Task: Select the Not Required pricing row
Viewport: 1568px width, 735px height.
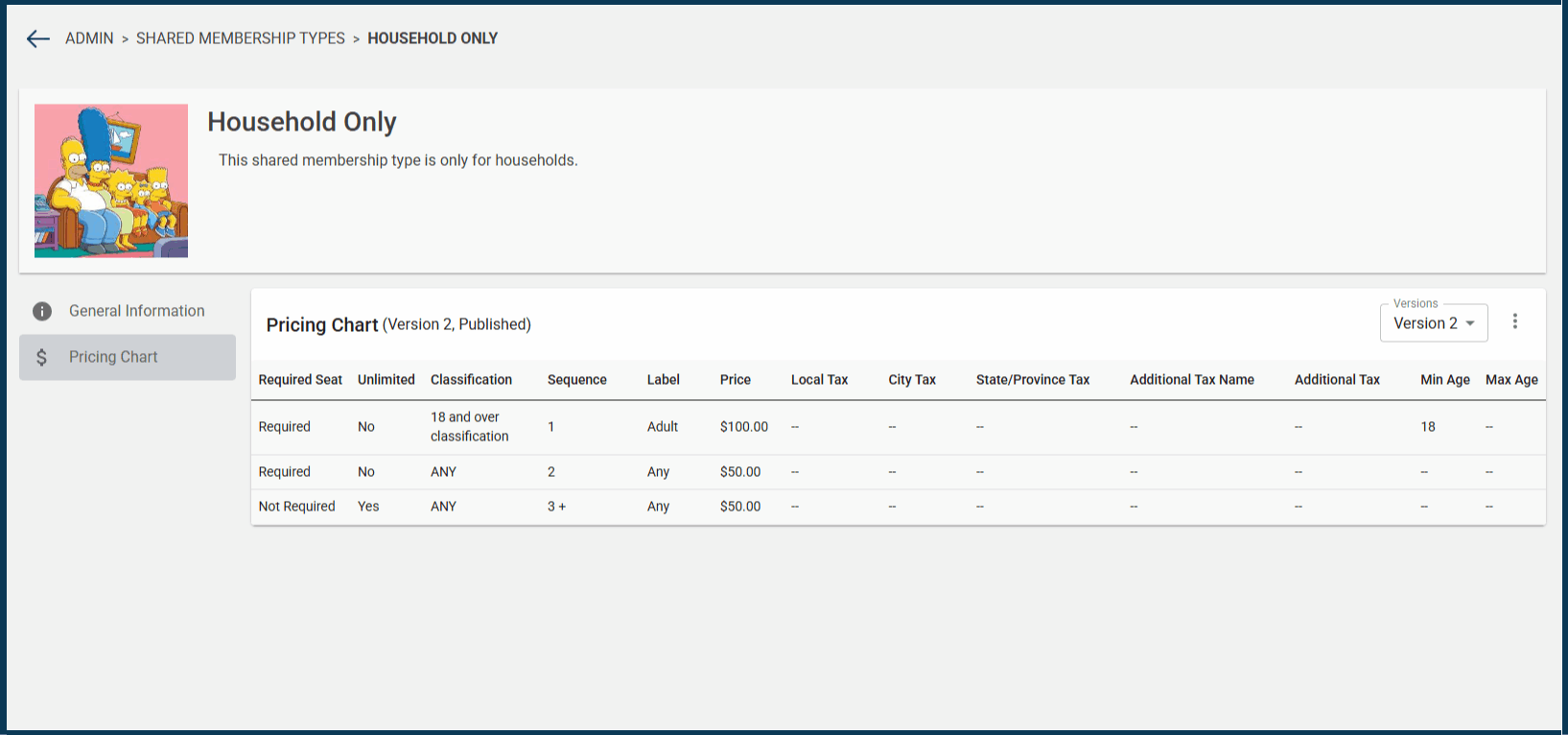Action: tap(296, 507)
